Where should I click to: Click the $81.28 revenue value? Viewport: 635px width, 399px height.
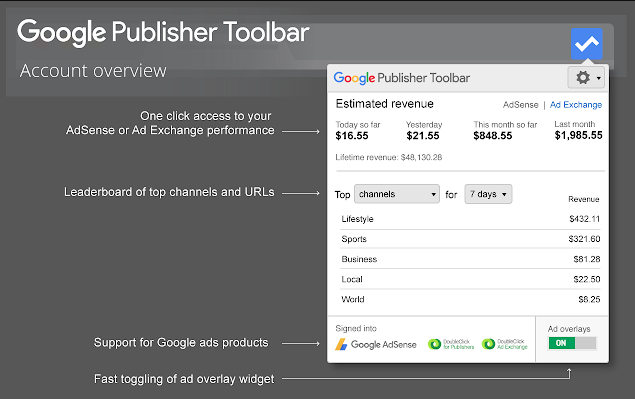click(x=586, y=259)
